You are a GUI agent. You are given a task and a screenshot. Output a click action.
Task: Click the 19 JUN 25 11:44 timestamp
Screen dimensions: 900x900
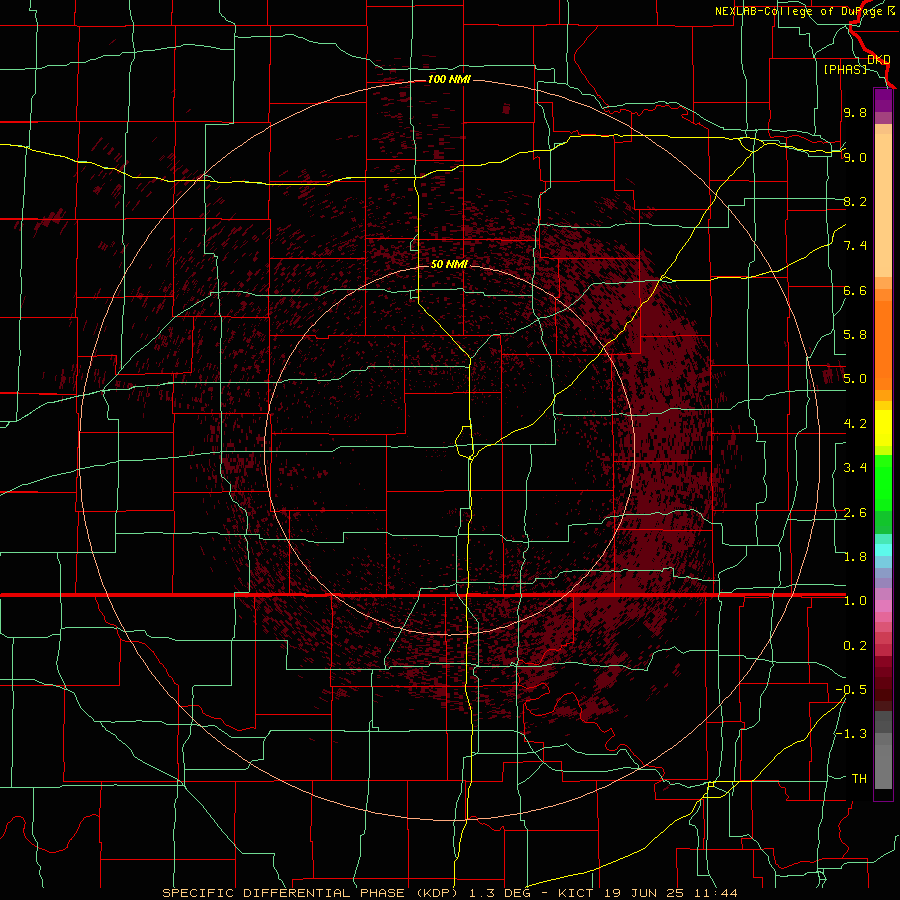670,893
